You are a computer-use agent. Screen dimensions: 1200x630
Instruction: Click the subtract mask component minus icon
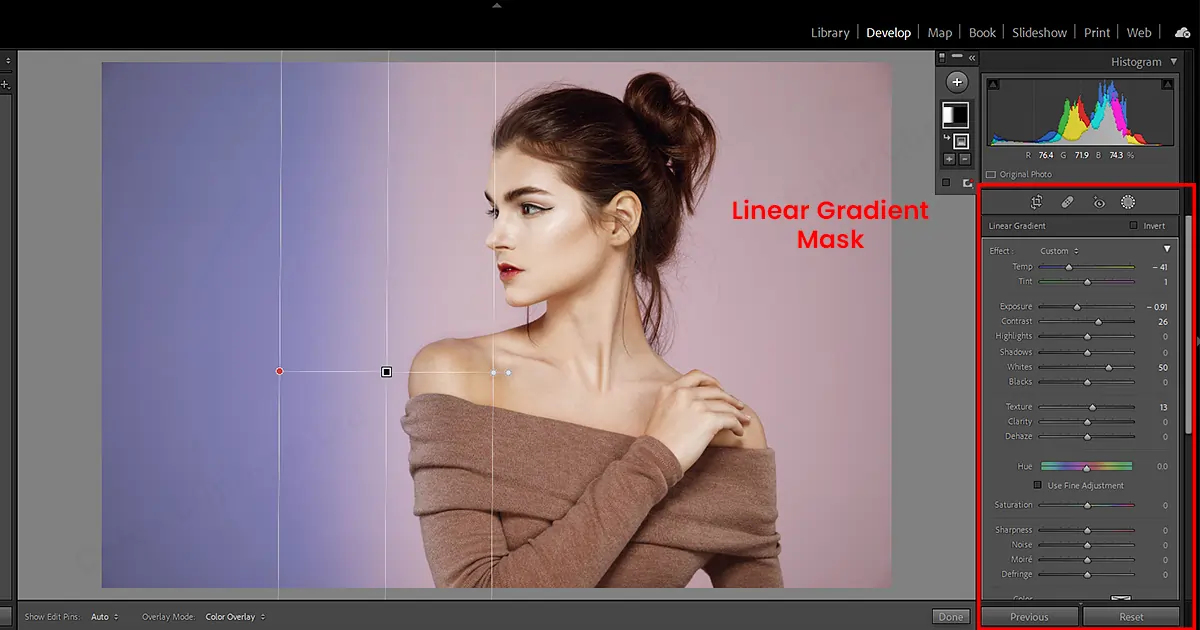[965, 158]
